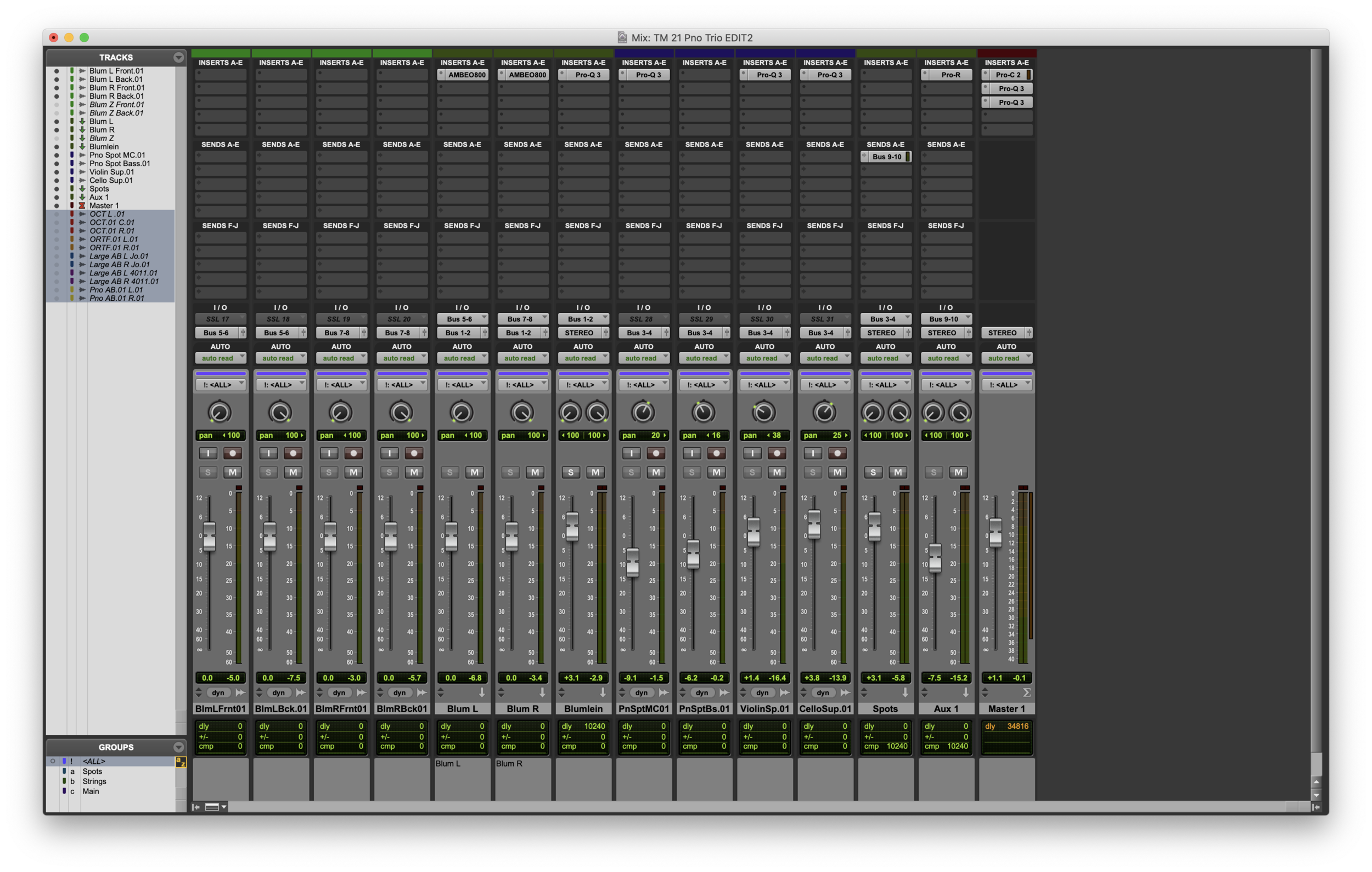Screen dimensions: 1372x872
Task: Open the Tracks list popup menu
Action: click(x=178, y=58)
